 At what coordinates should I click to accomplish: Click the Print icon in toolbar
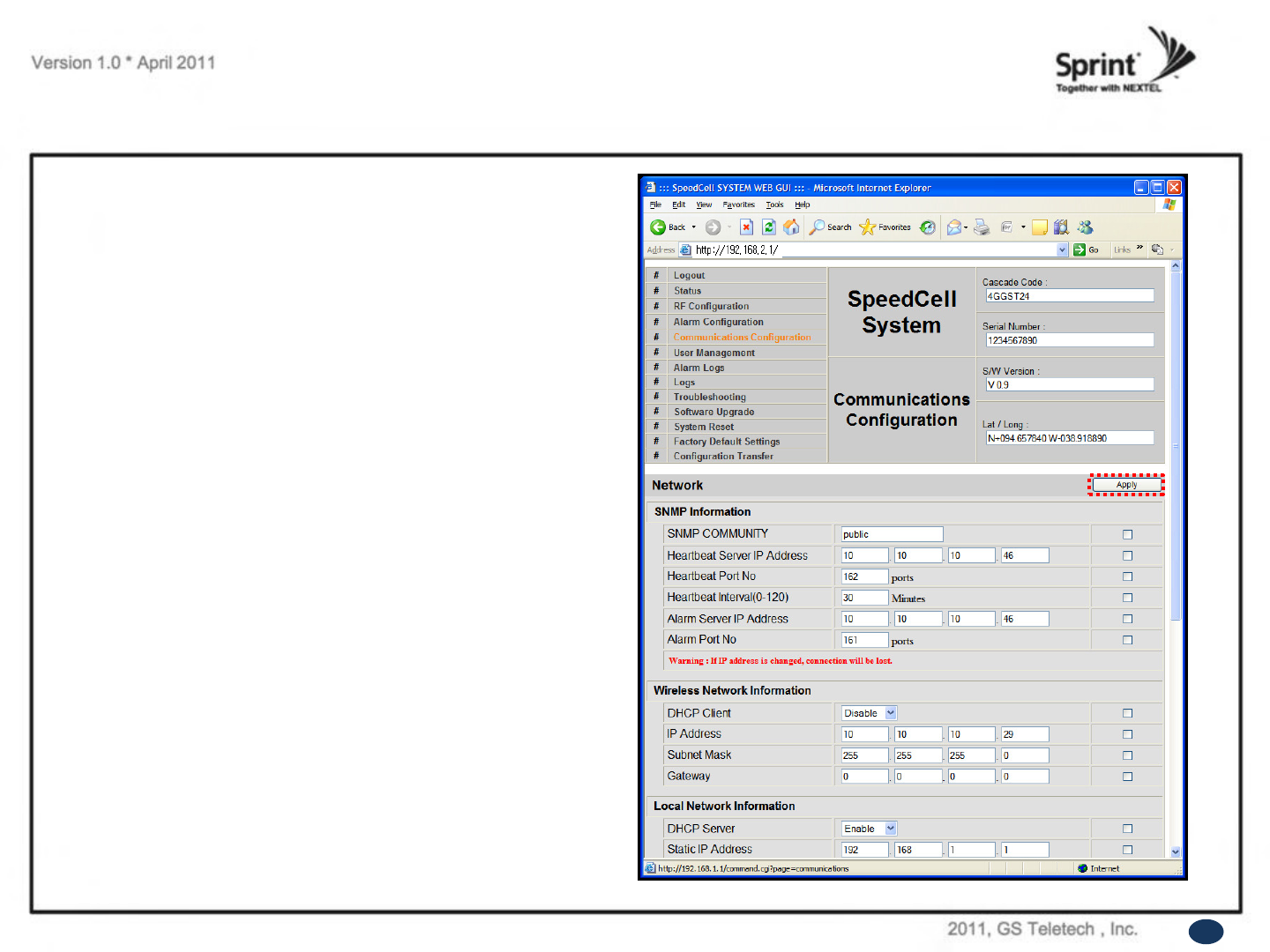[x=982, y=227]
